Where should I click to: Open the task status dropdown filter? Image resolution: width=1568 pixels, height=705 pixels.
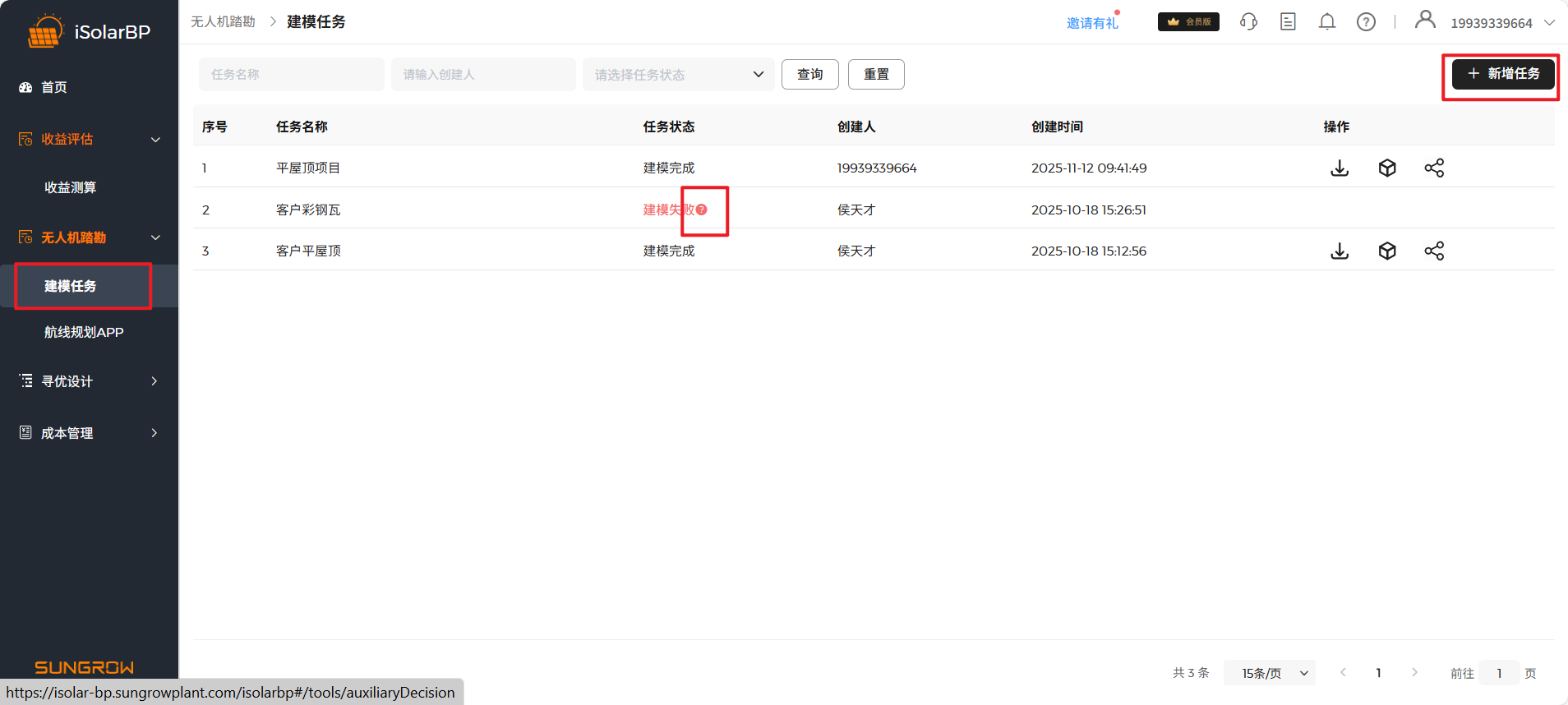678,75
